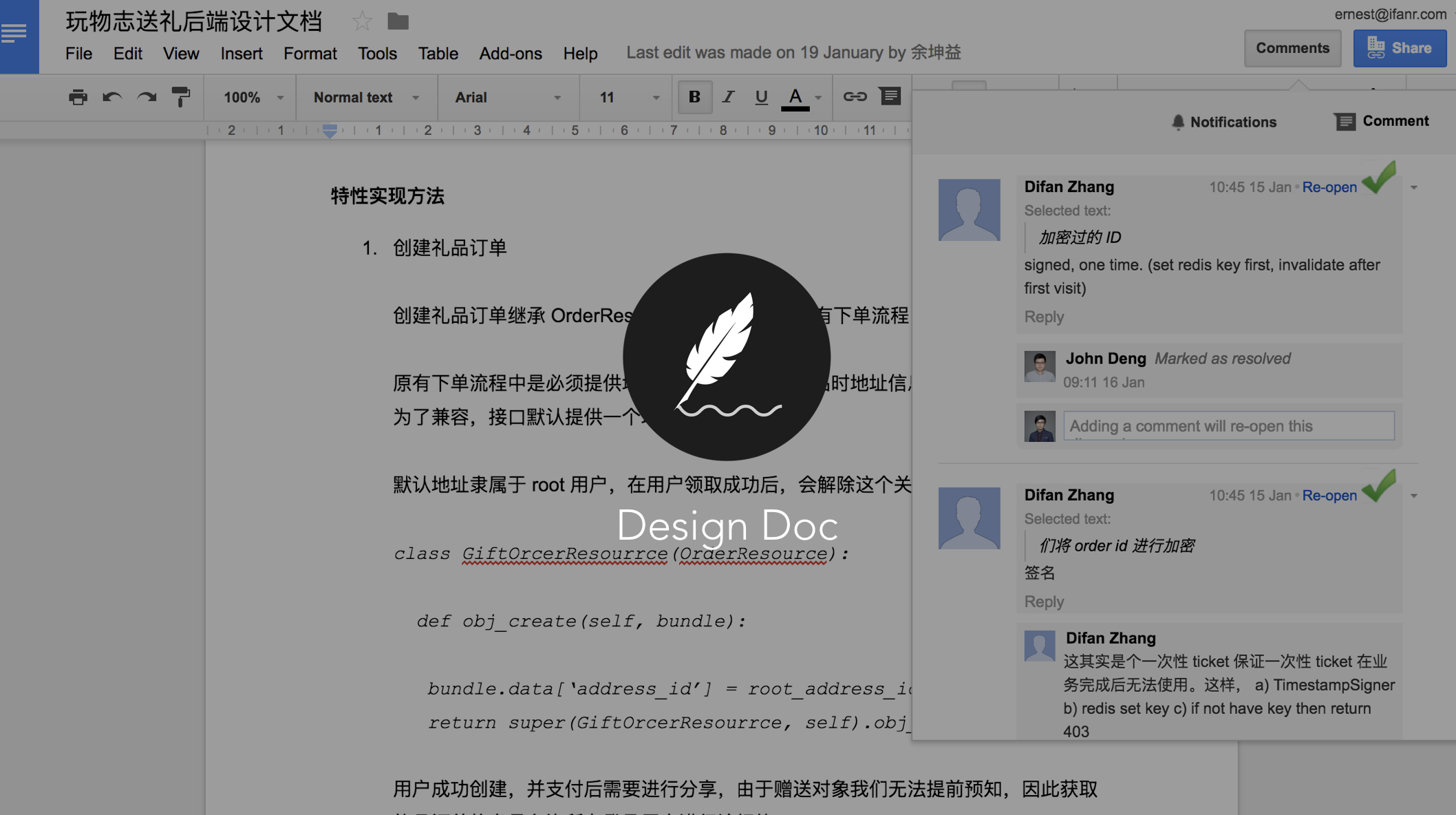Open the zoom level dropdown
Screen dimensions: 1456x815
pos(253,97)
